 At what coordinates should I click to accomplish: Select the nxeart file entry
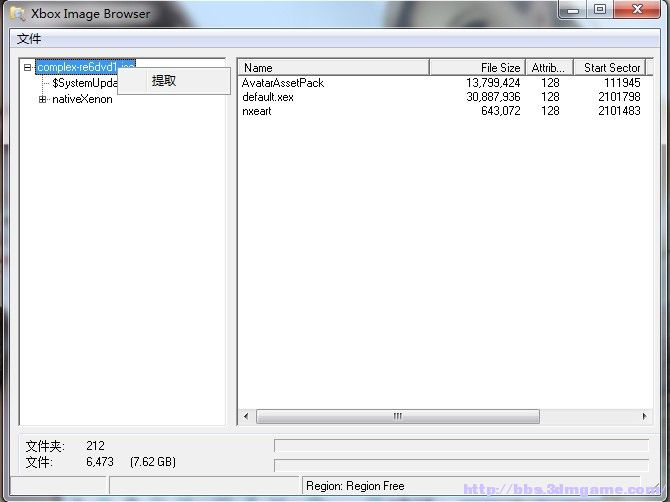coord(257,111)
